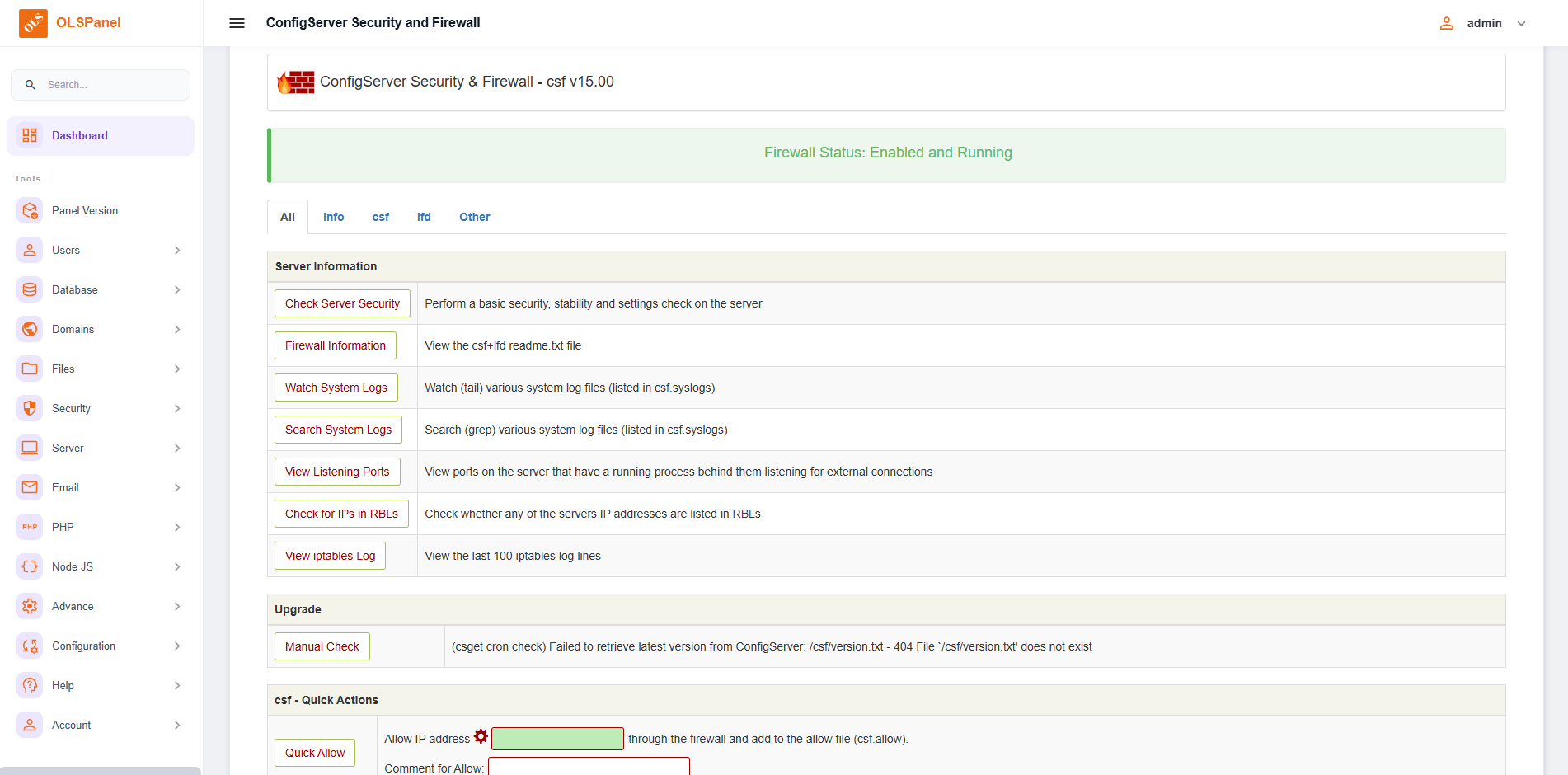Click Check for IPs in RBLs

pos(341,514)
